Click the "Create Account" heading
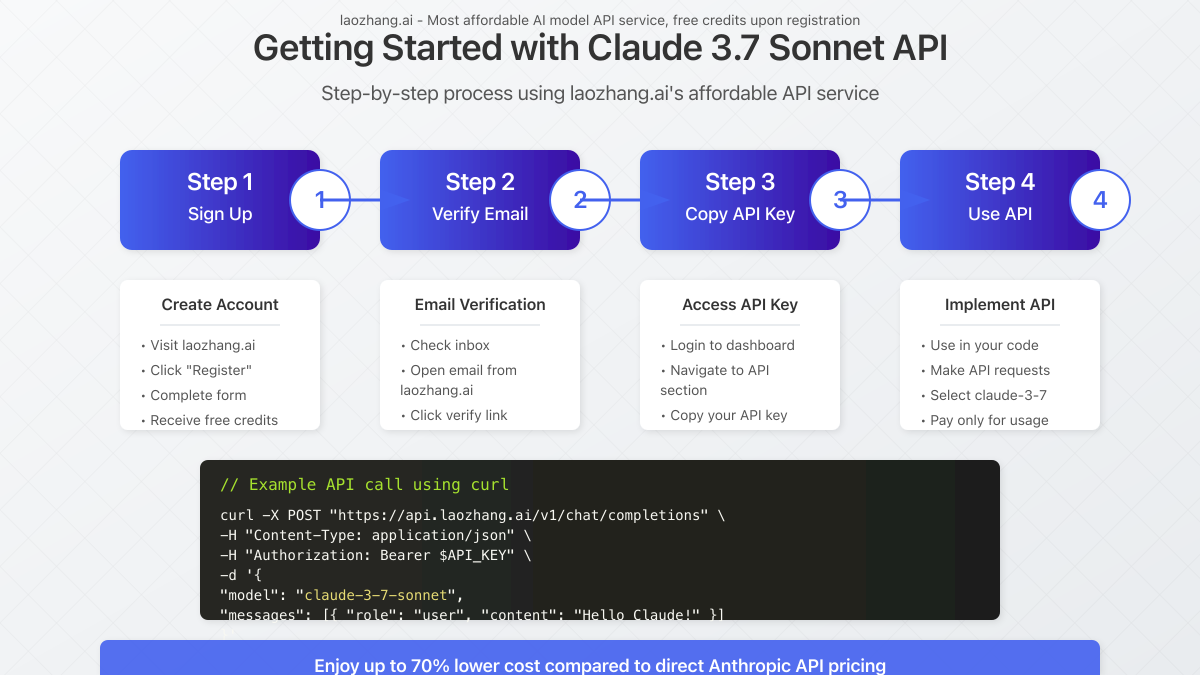This screenshot has height=675, width=1200. coord(220,305)
